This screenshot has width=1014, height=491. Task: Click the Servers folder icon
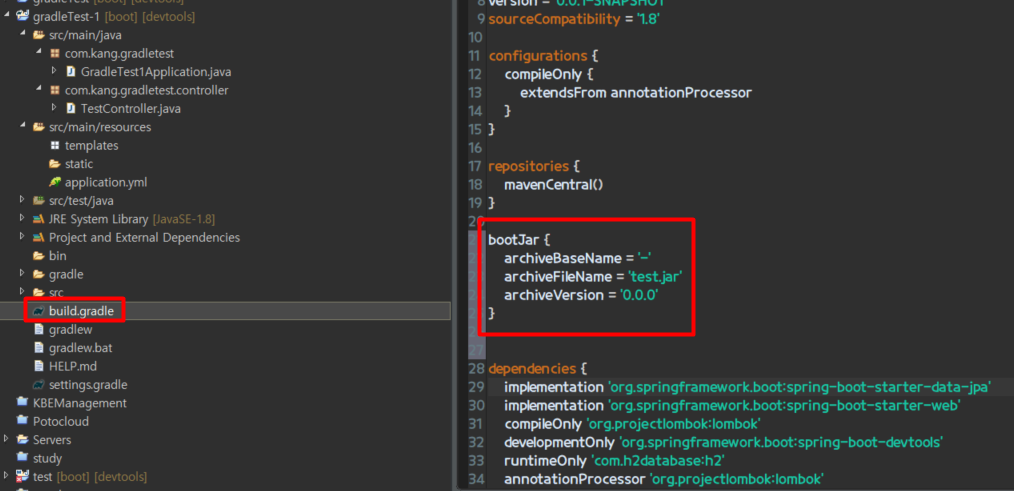[23, 440]
